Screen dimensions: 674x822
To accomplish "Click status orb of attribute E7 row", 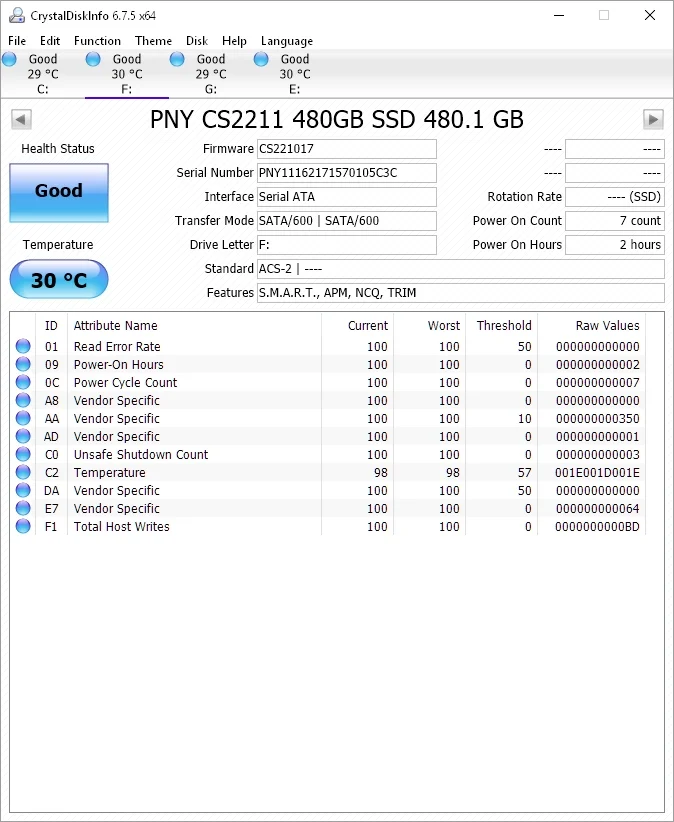I will pos(23,508).
